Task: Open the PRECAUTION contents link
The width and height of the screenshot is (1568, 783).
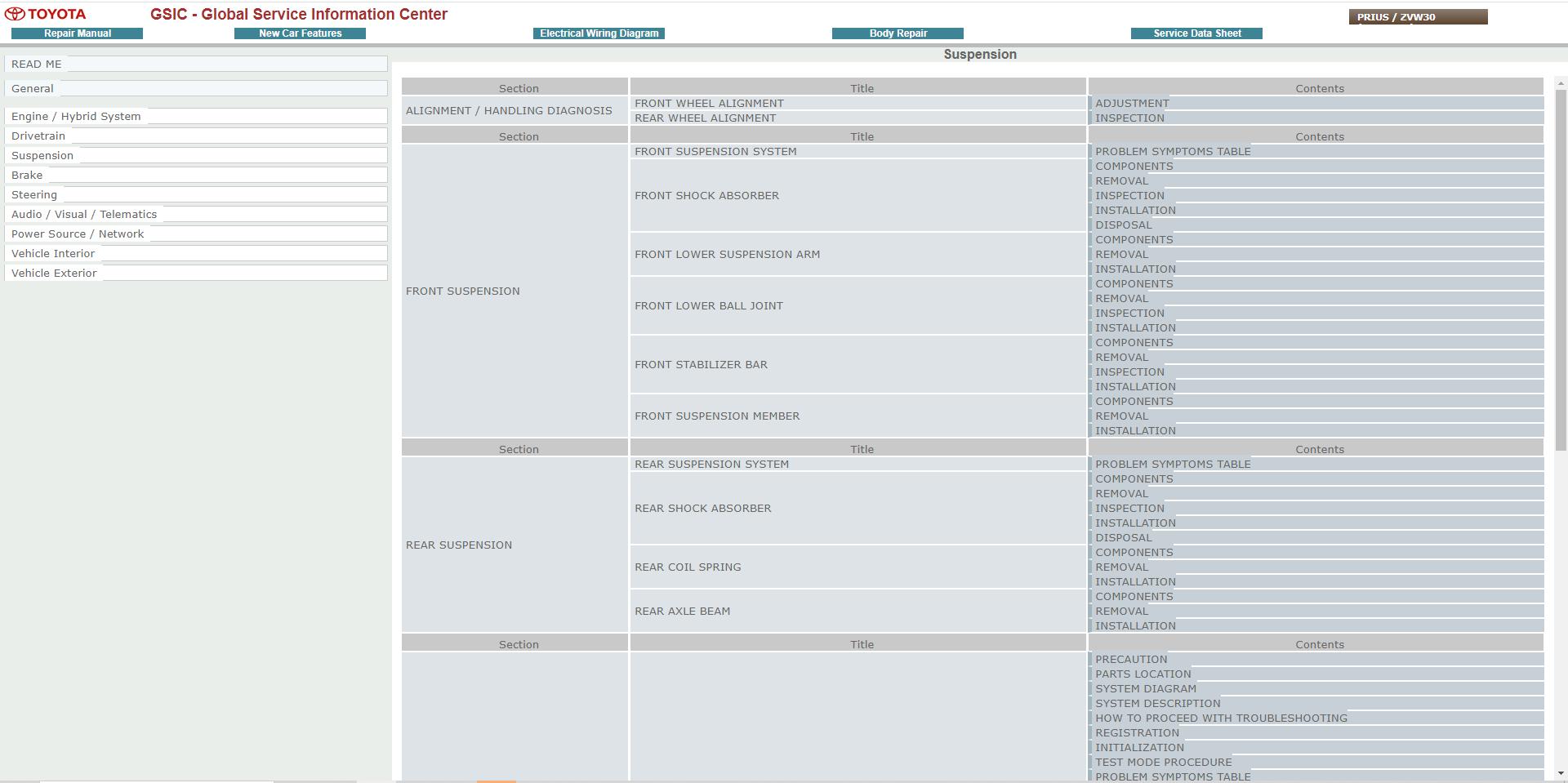Action: click(1131, 659)
